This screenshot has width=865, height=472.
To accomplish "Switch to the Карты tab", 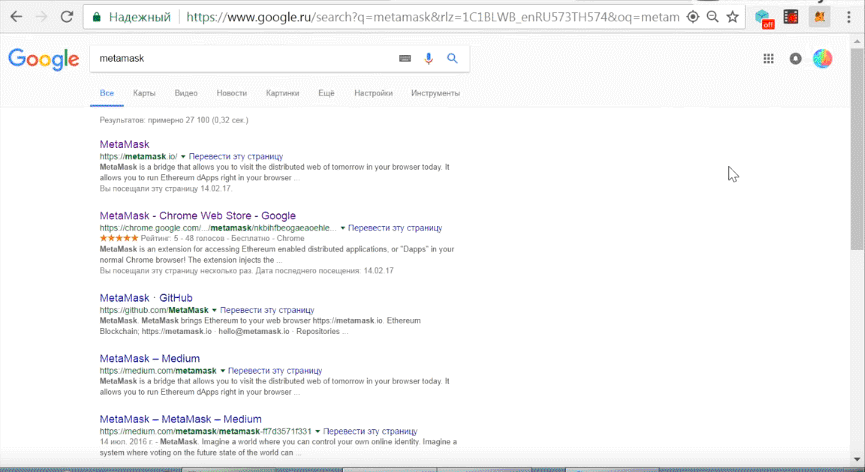I will click(144, 93).
